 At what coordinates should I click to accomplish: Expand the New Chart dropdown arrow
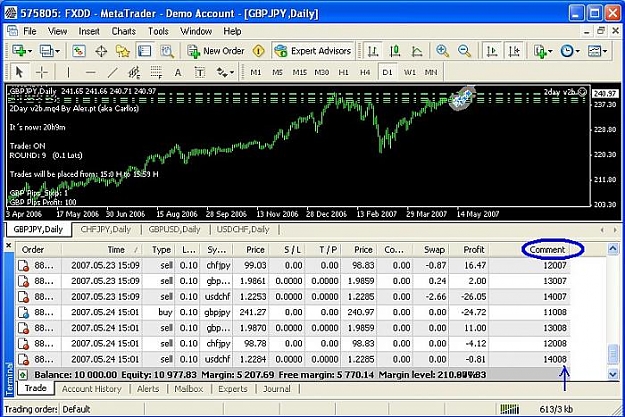pos(30,51)
